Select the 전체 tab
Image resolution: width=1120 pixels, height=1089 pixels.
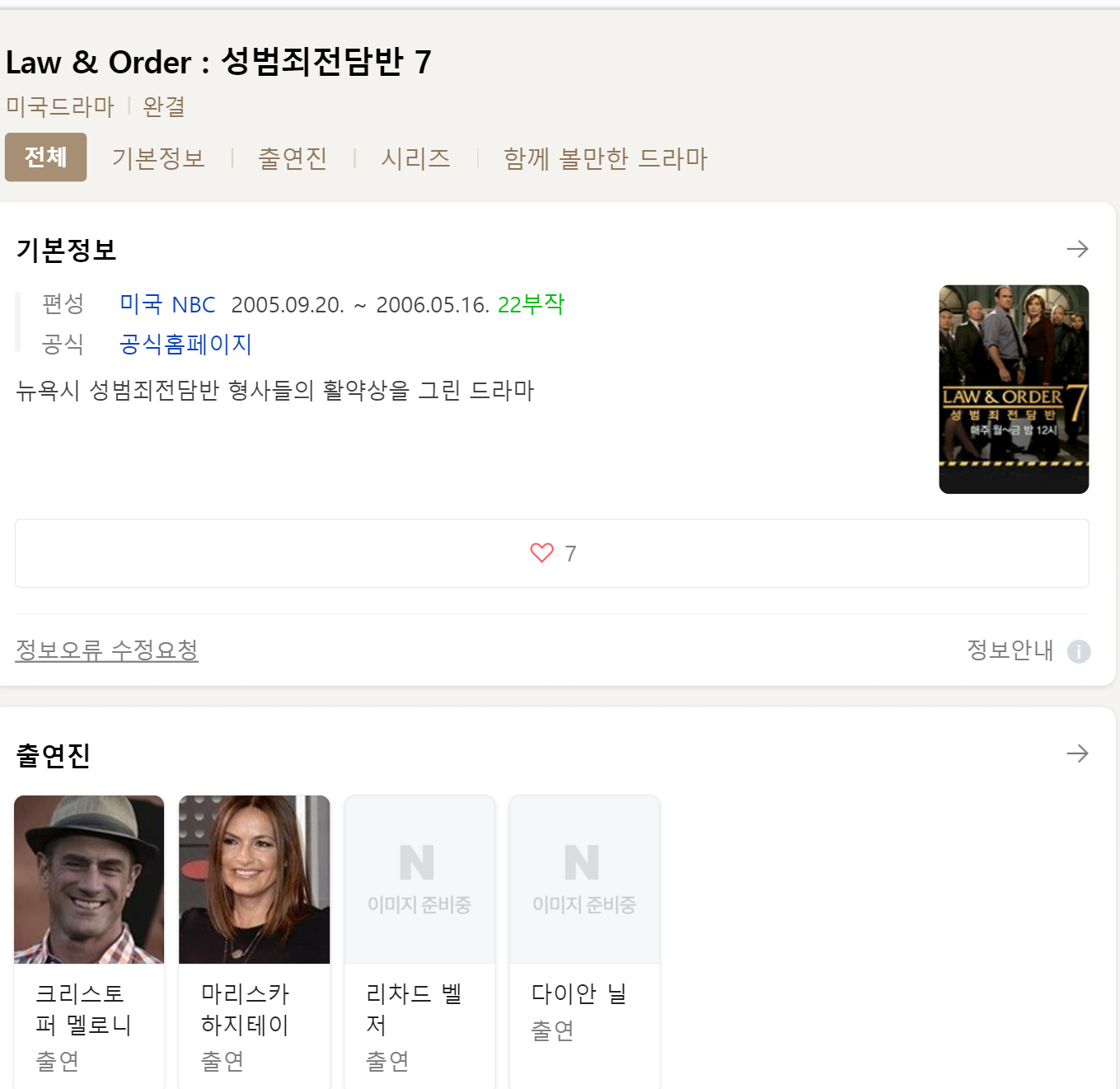click(x=45, y=157)
